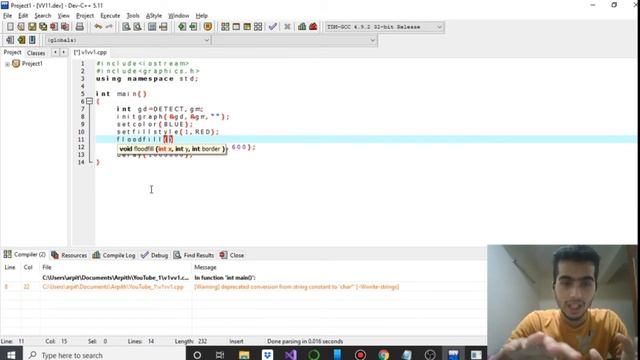Screen dimensions: 640x360
Task: Select the v1vv1.cpp editor tab
Action: (90, 52)
